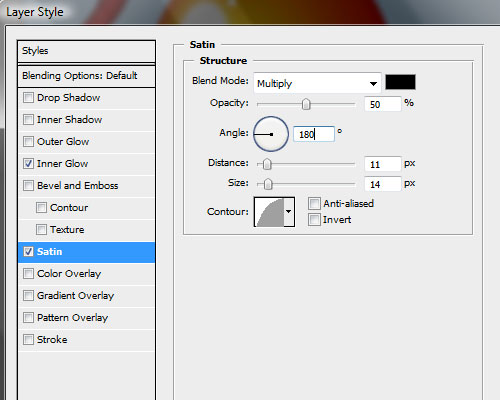Viewport: 500px width, 400px height.
Task: Click the Opacity percentage field
Action: (x=383, y=104)
